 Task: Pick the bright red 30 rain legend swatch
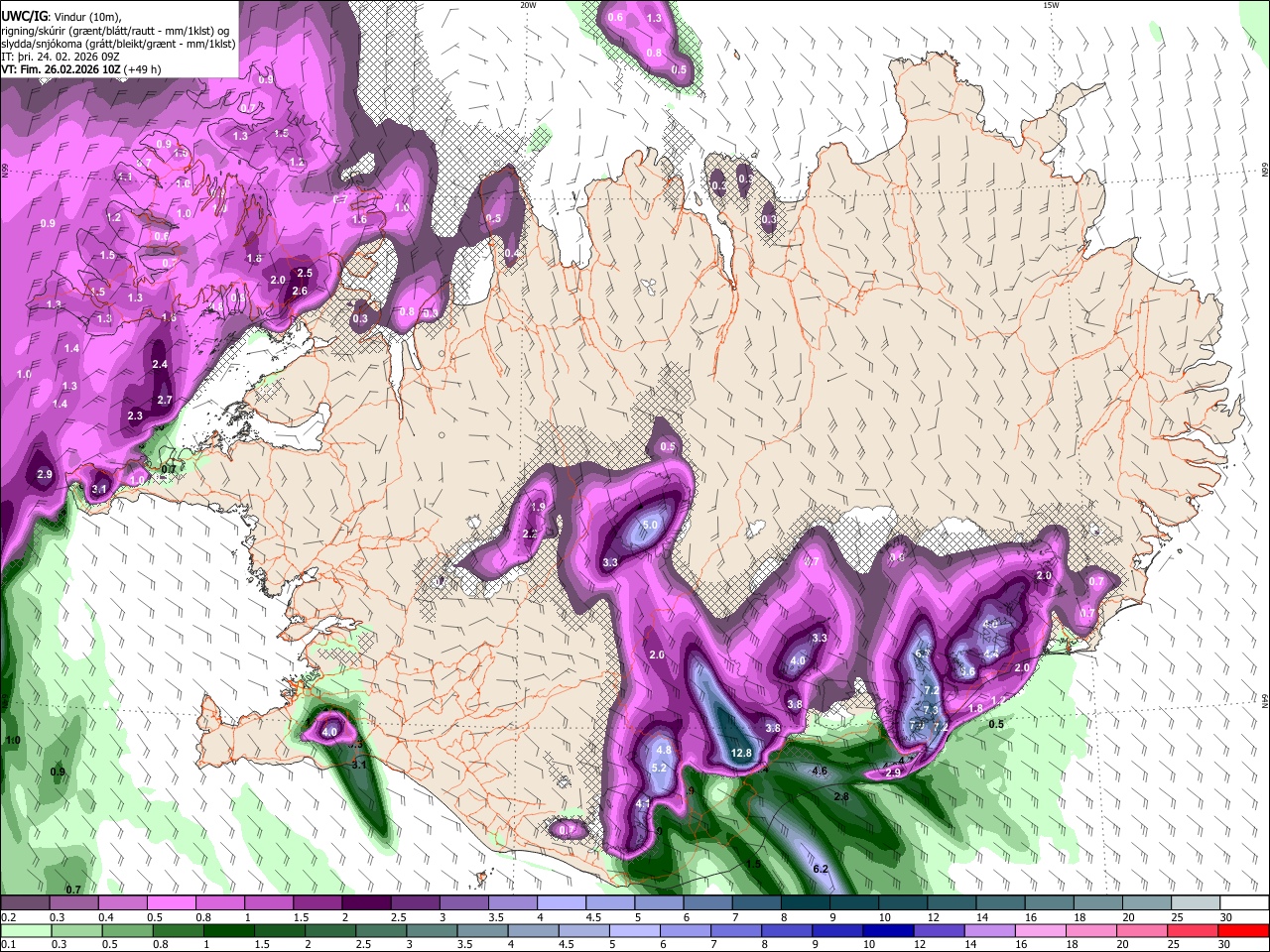click(x=1243, y=930)
